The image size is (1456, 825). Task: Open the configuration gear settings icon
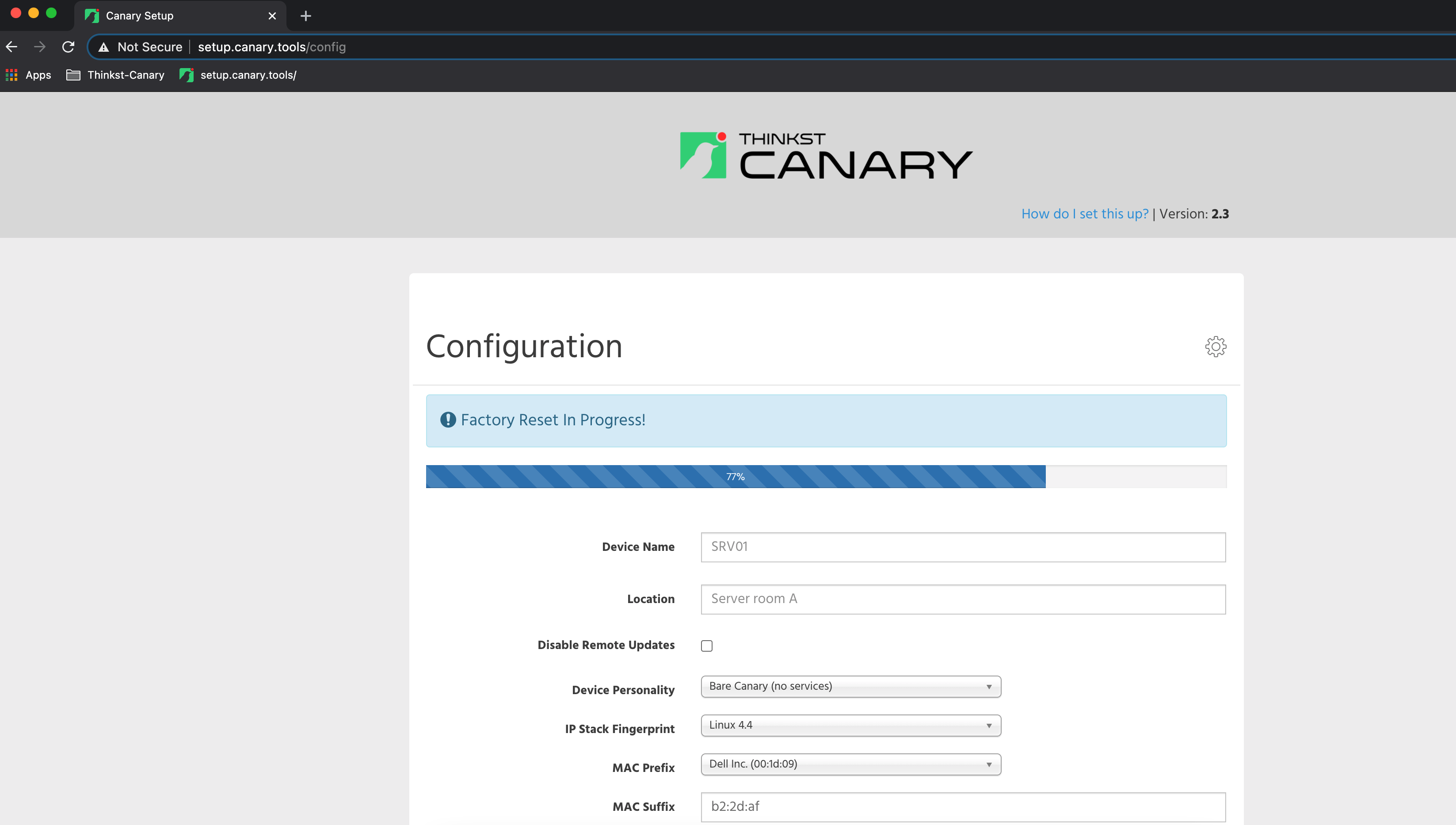1215,346
